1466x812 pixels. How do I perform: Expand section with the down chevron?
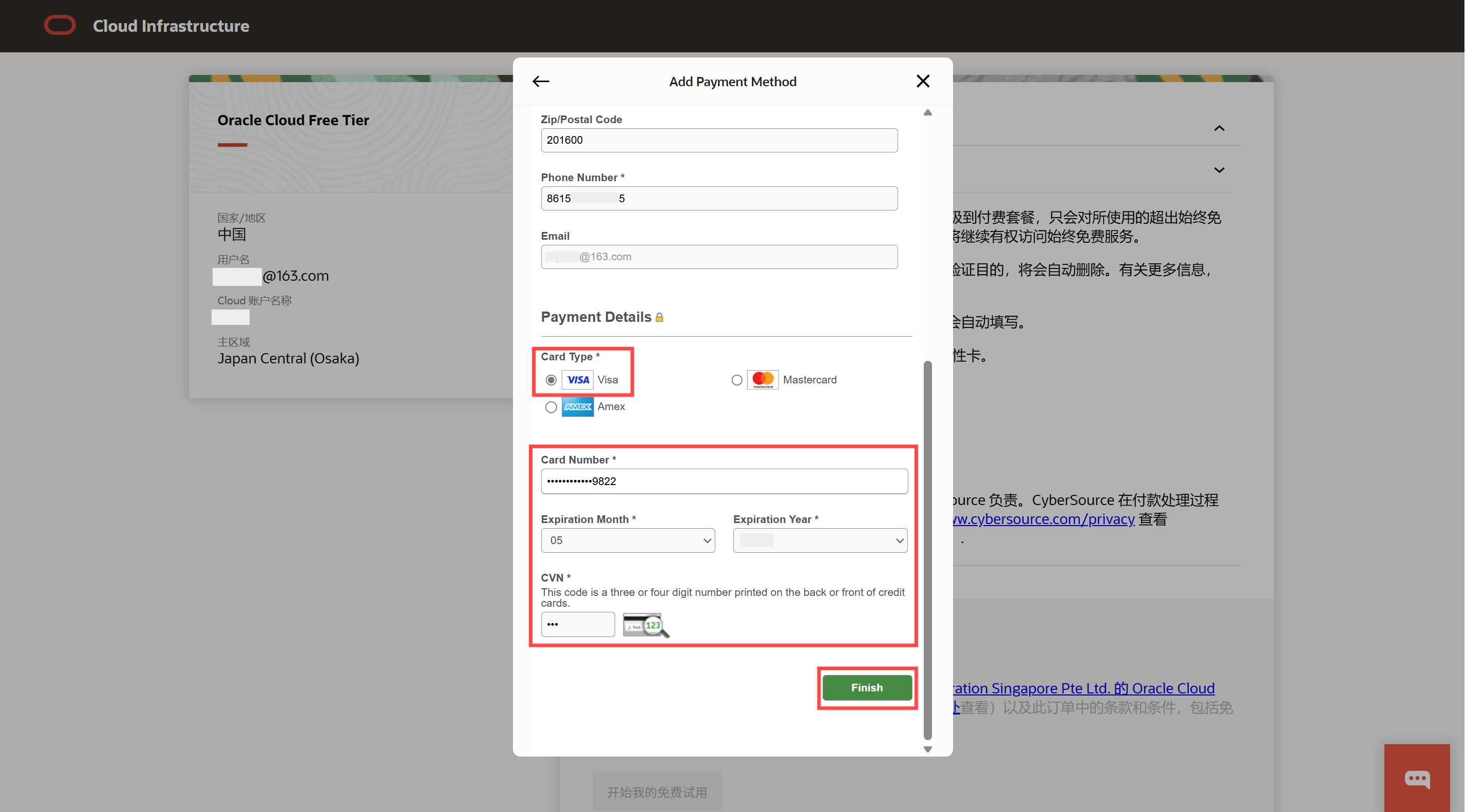1219,170
